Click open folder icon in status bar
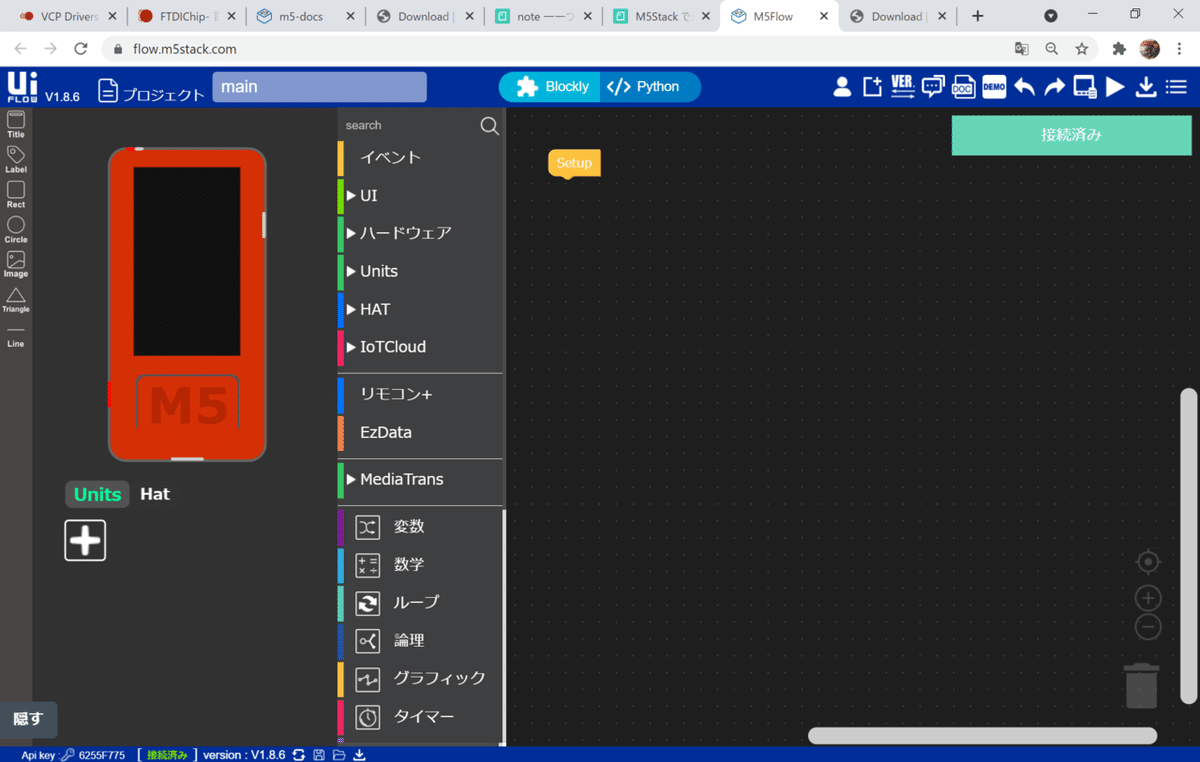The width and height of the screenshot is (1200, 762). tap(339, 755)
